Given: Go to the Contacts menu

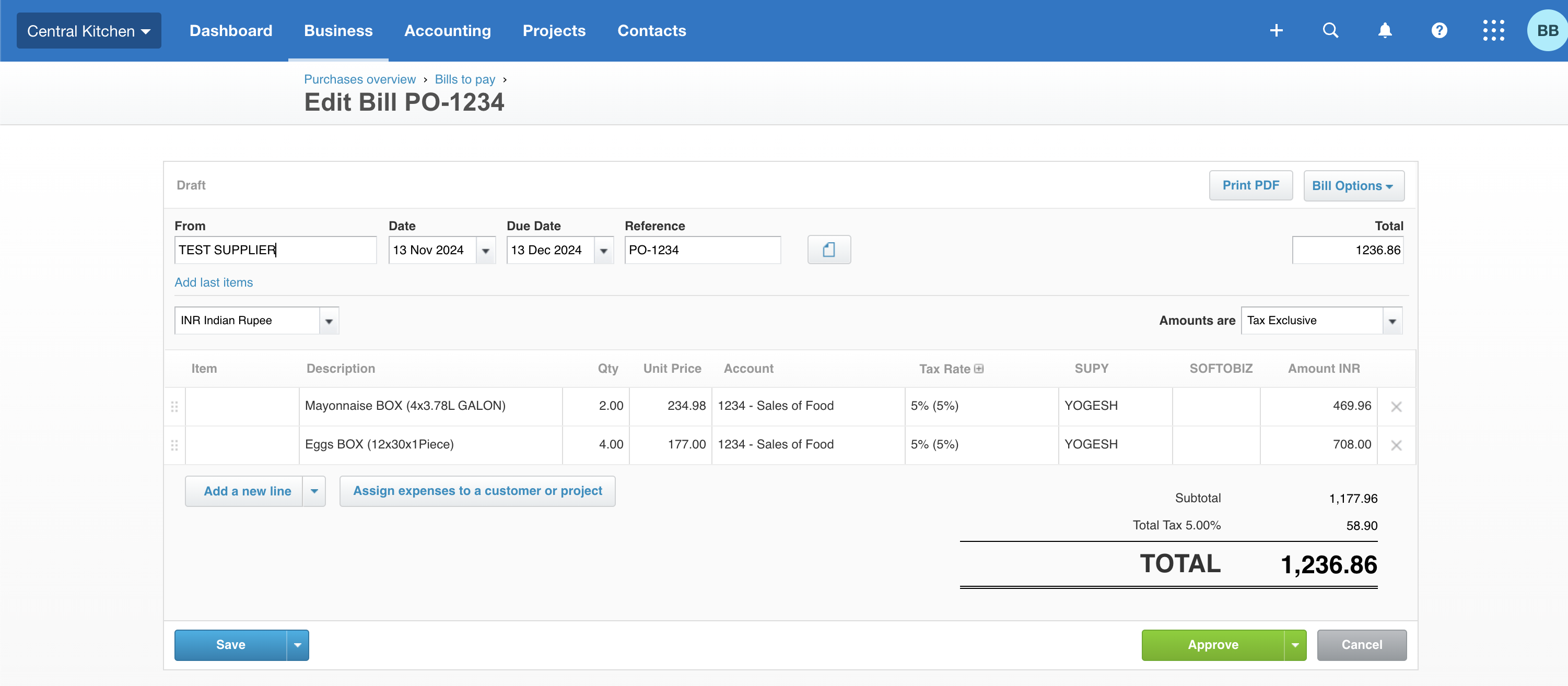Looking at the screenshot, I should (x=651, y=30).
